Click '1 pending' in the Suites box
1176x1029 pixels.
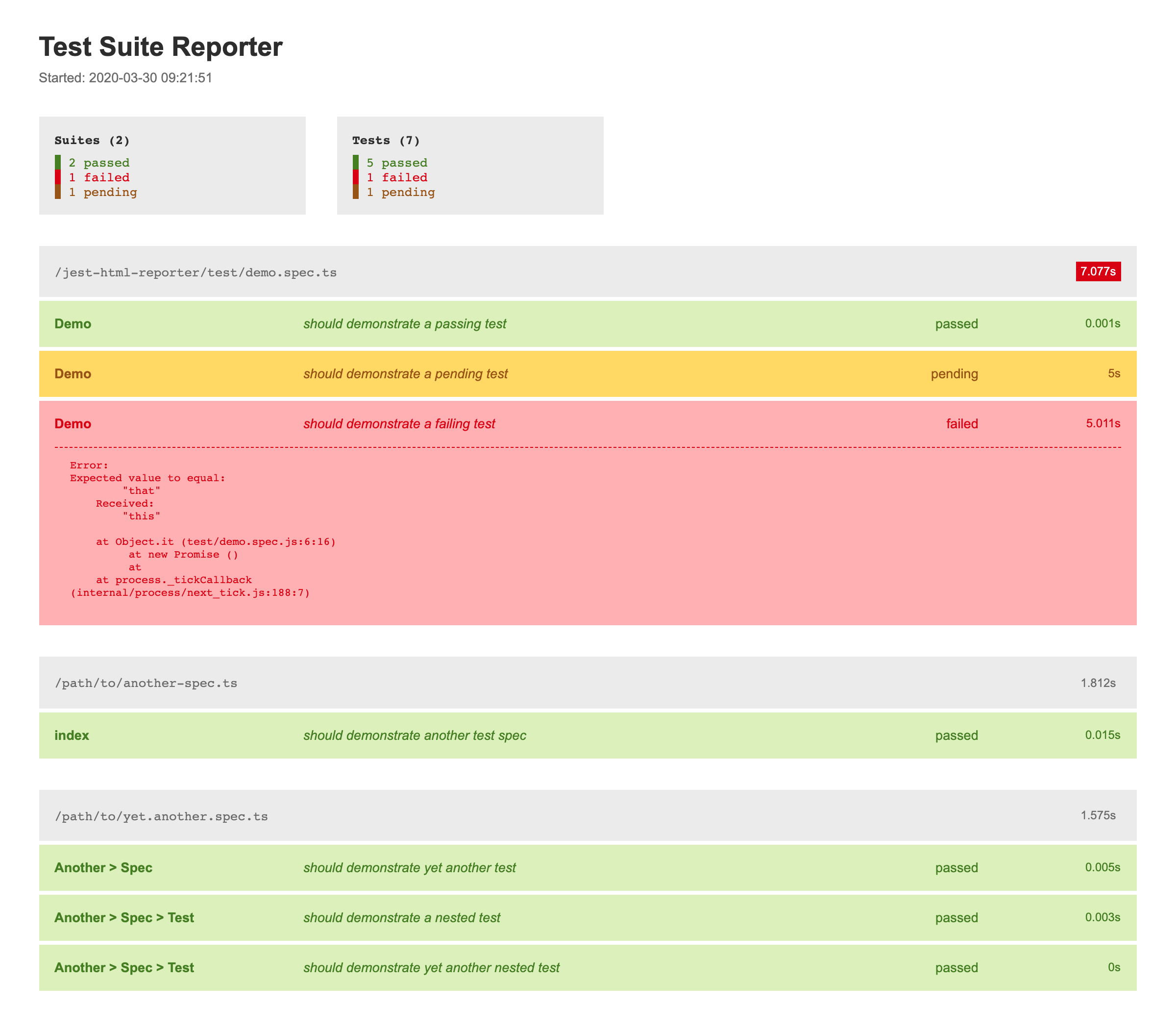(x=103, y=193)
